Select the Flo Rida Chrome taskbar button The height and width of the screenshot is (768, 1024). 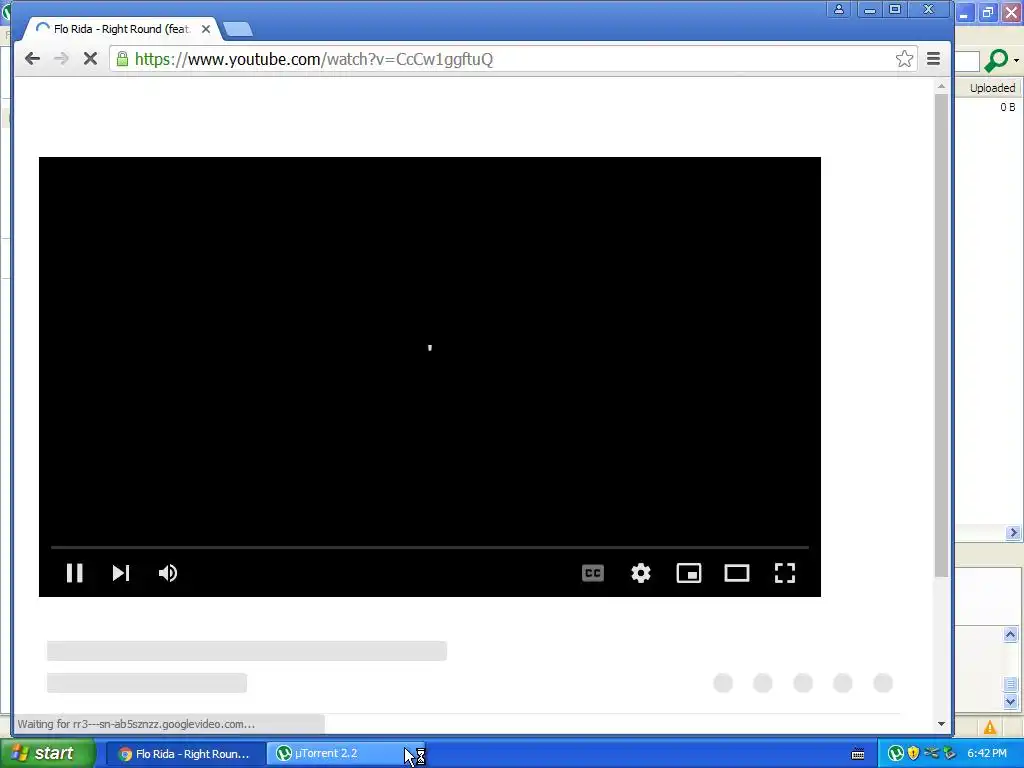tap(186, 753)
